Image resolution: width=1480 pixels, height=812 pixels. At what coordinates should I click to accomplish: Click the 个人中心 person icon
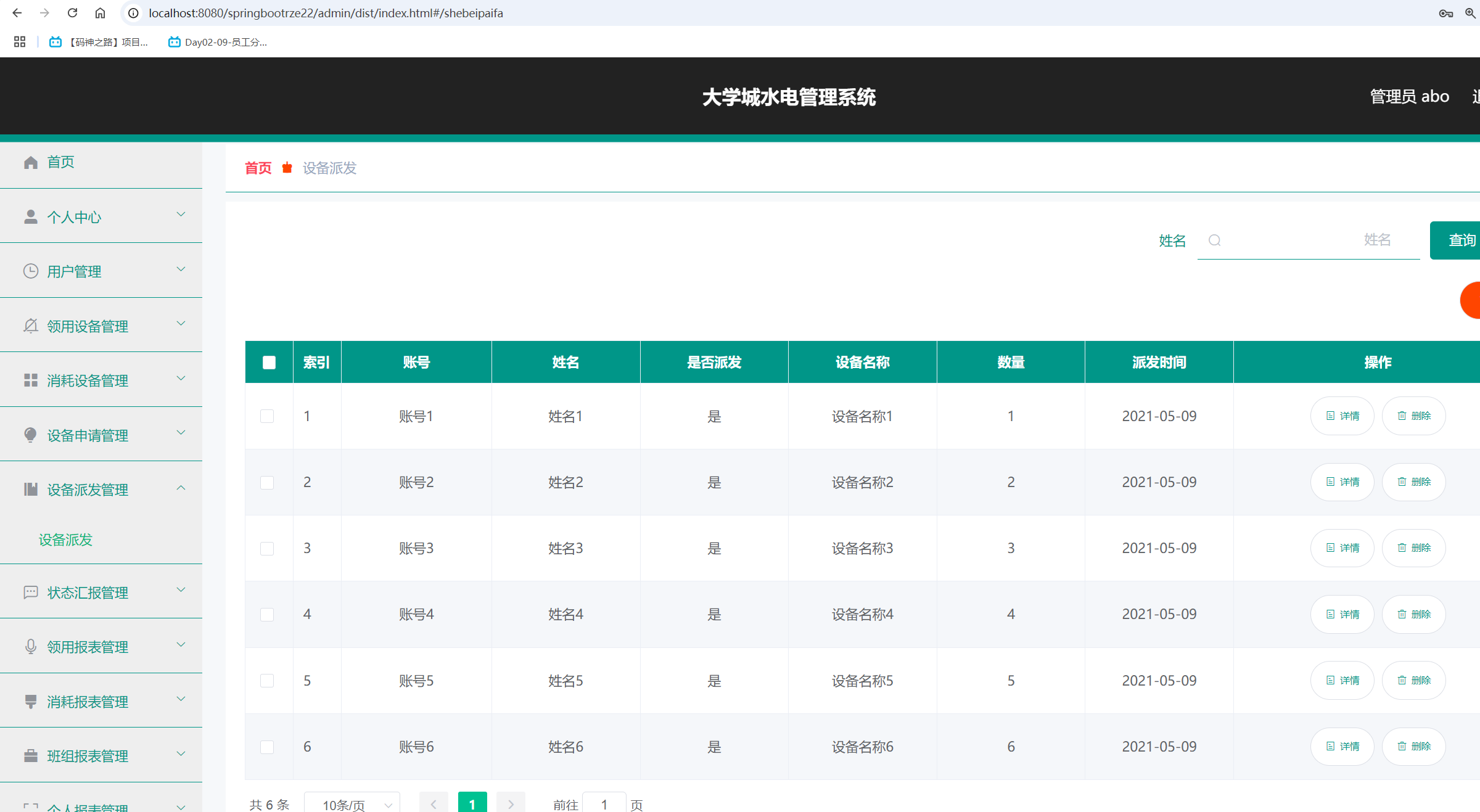tap(31, 216)
